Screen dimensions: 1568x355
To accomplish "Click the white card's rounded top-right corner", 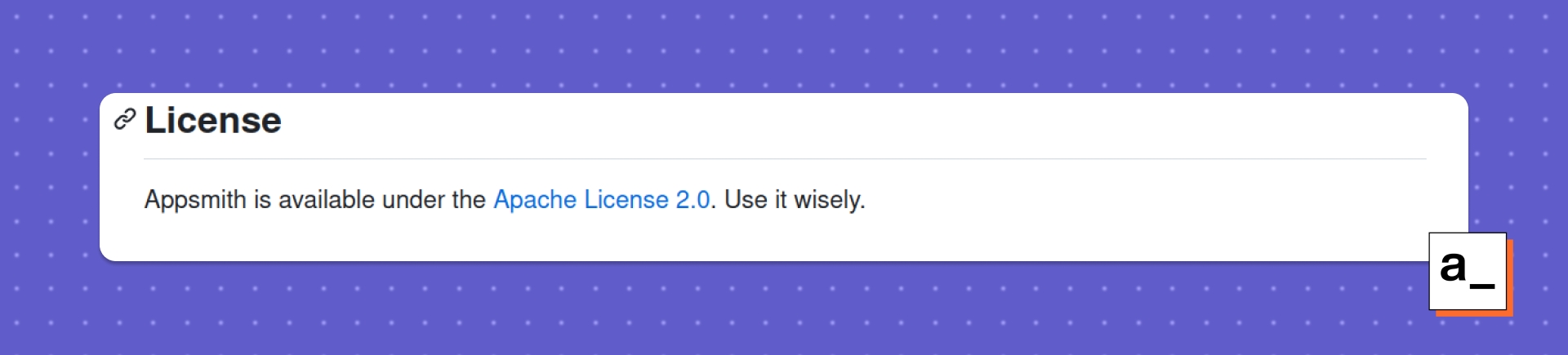I will 1459,102.
